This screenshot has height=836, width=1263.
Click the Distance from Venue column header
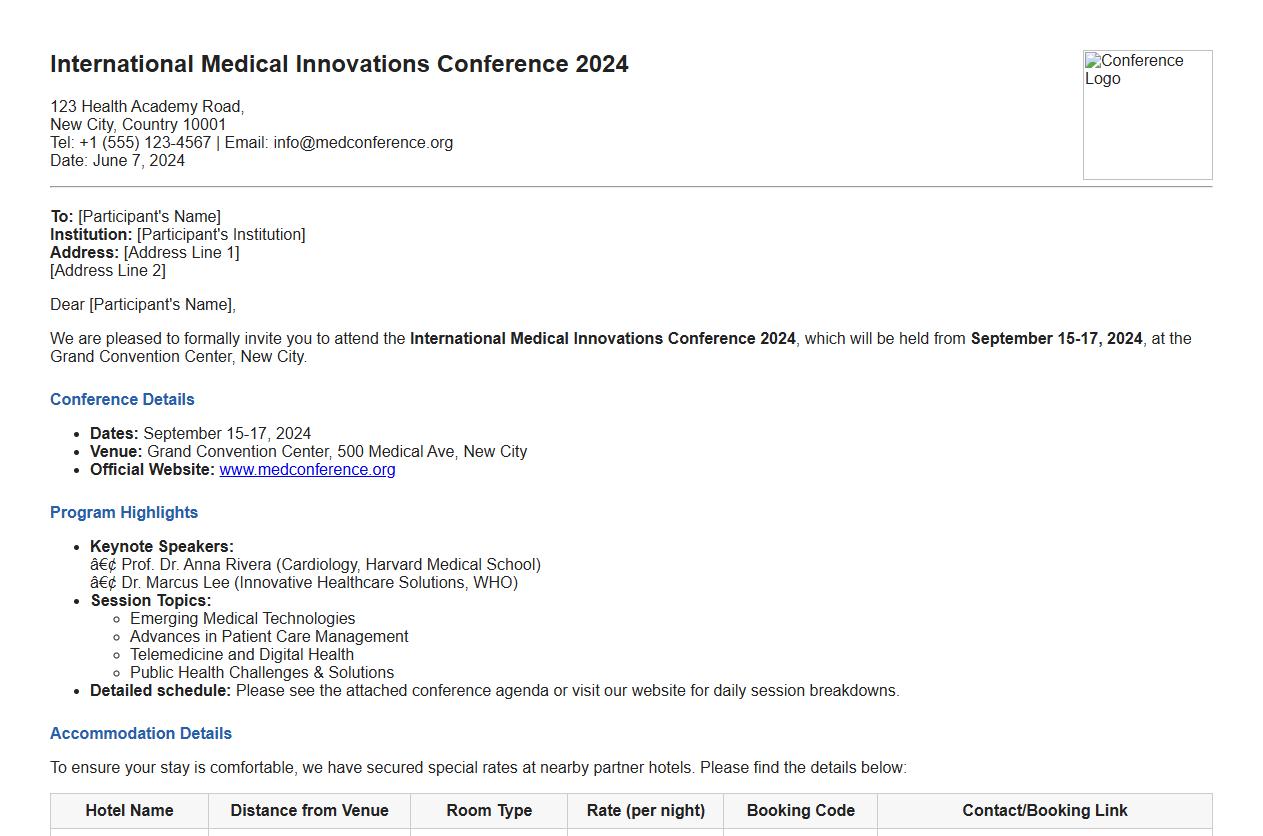coord(309,811)
